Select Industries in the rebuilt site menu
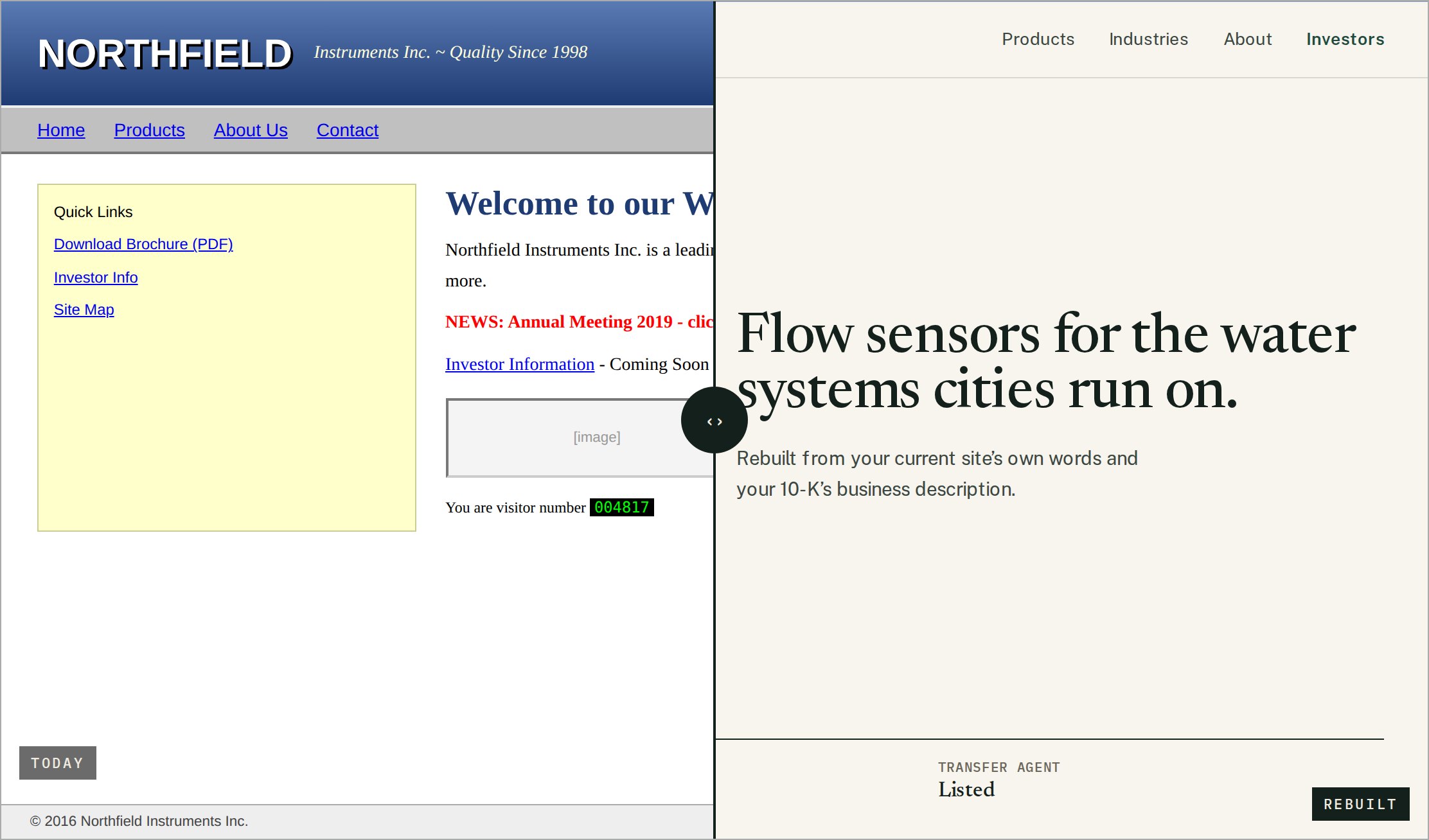The image size is (1429, 840). tap(1148, 39)
